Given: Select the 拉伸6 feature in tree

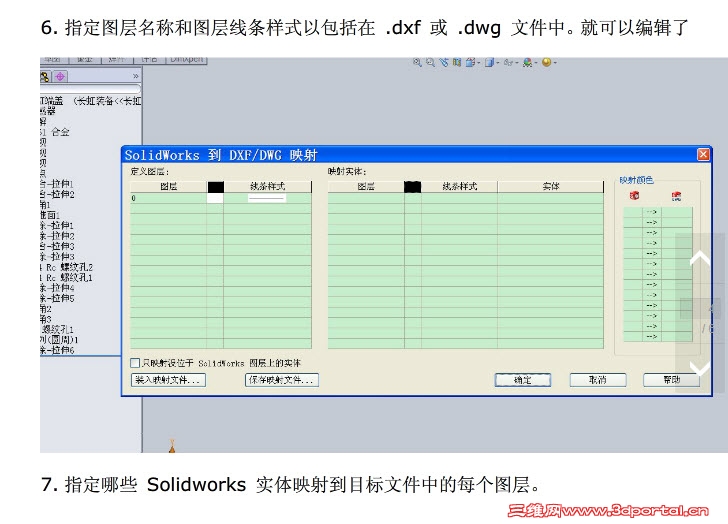Looking at the screenshot, I should [57, 350].
